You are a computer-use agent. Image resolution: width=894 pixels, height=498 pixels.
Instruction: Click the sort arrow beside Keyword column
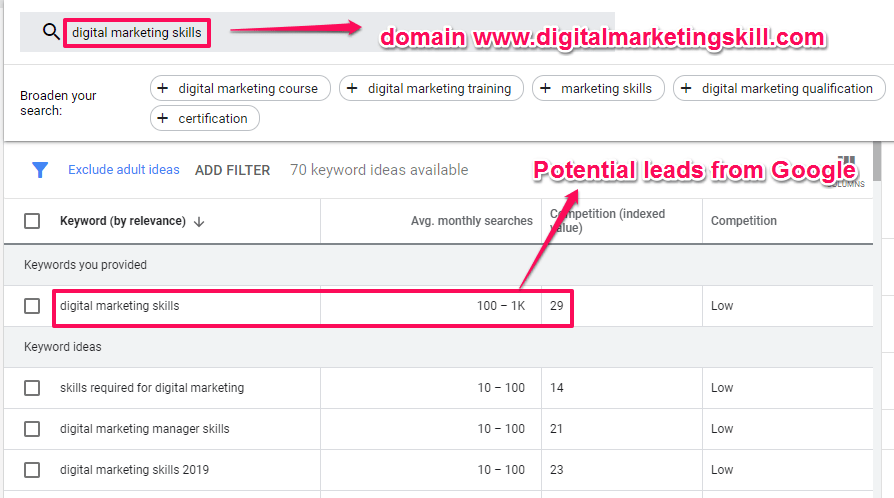pos(199,221)
